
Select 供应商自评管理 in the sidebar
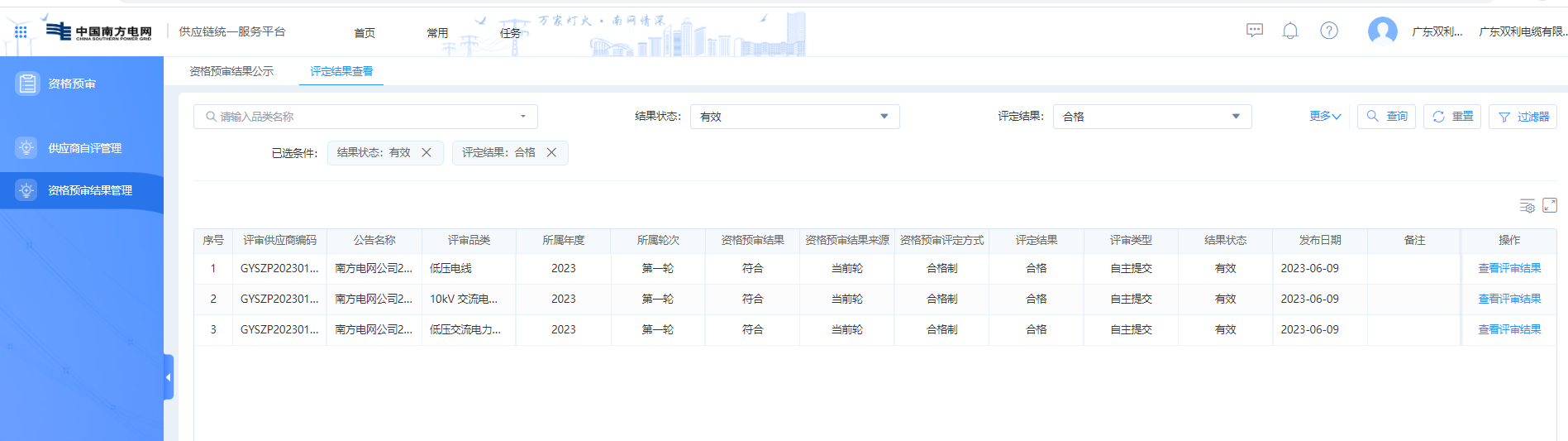click(x=84, y=148)
